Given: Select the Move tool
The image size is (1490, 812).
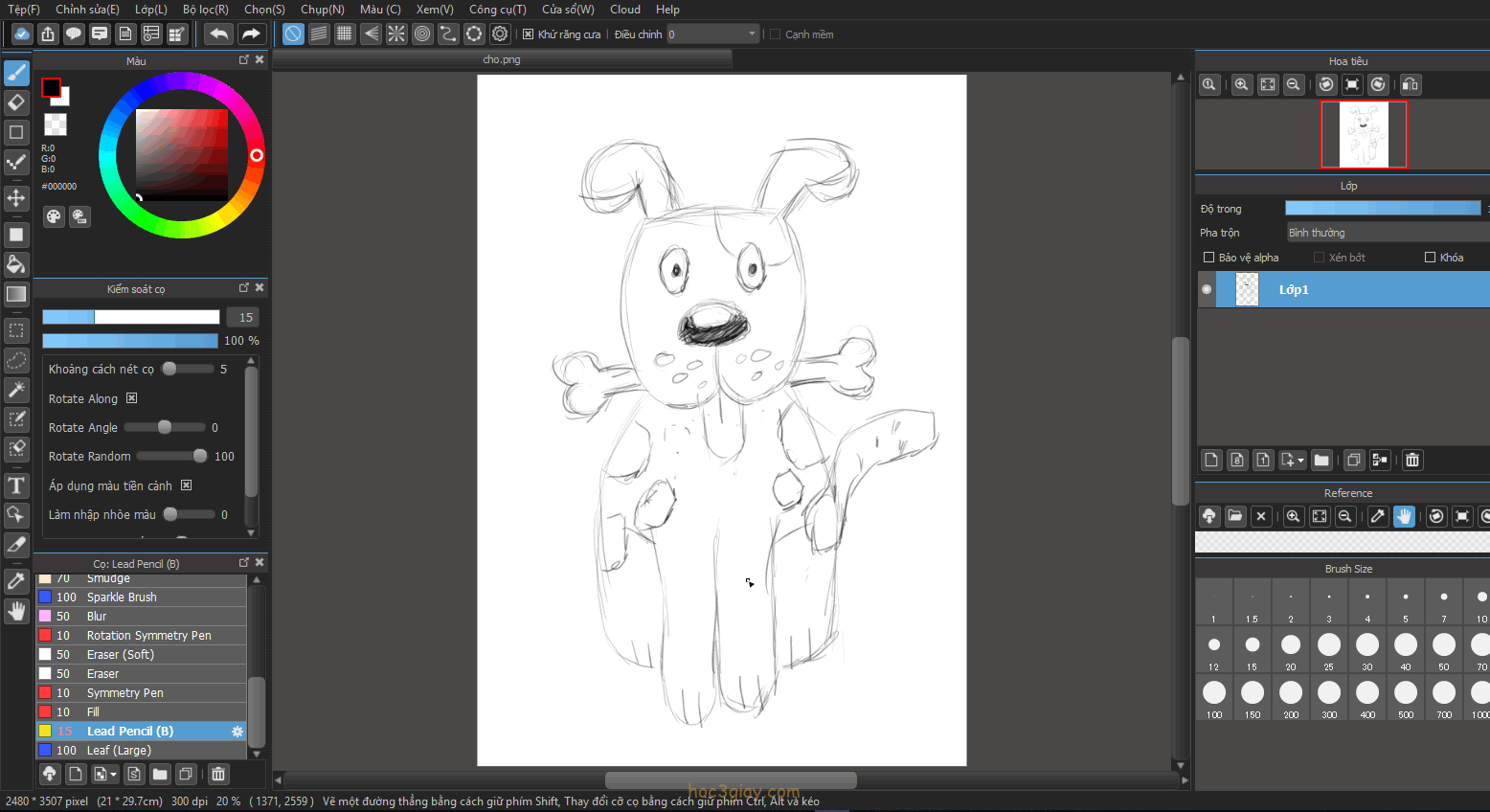Looking at the screenshot, I should [x=16, y=198].
